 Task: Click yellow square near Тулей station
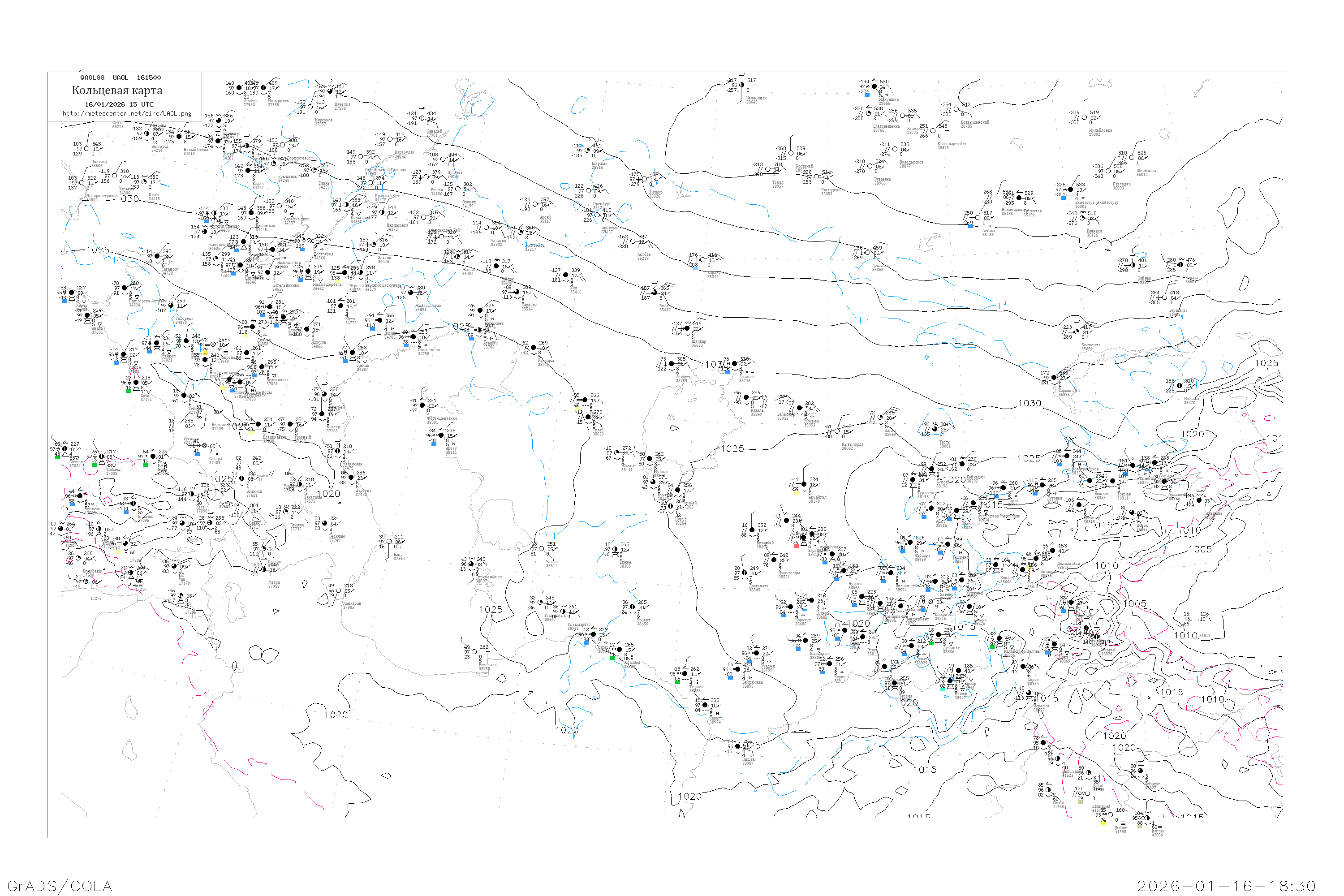(577, 409)
